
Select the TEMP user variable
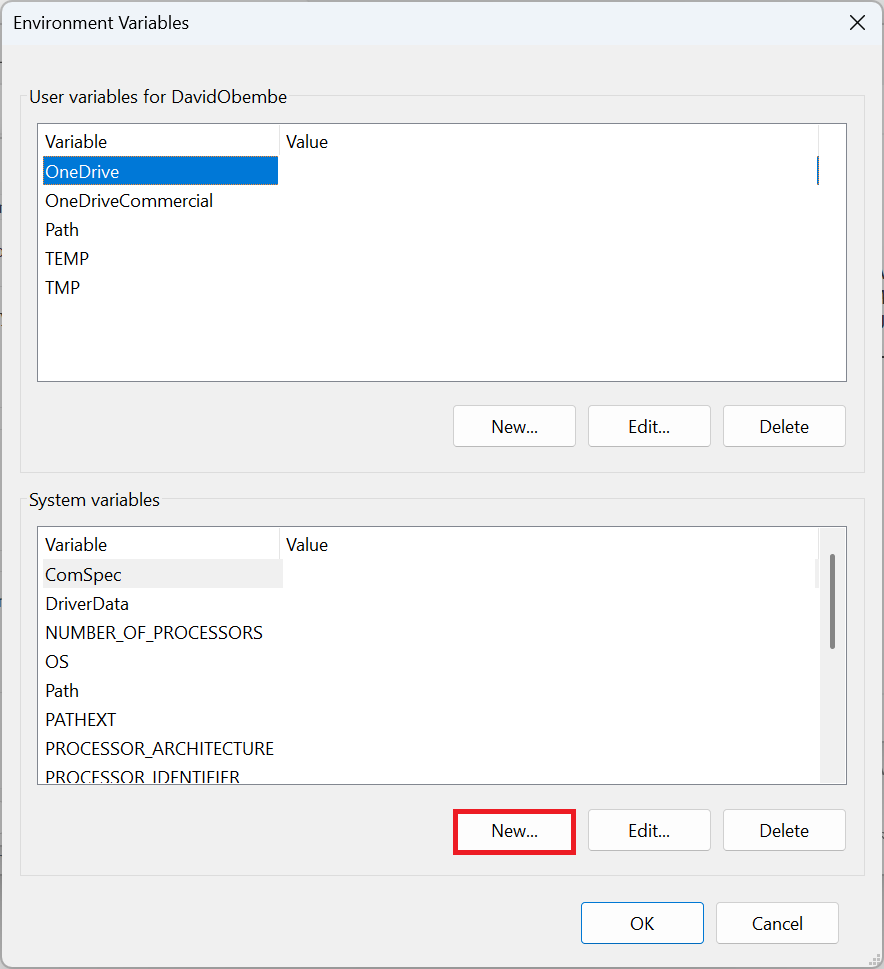tap(67, 259)
